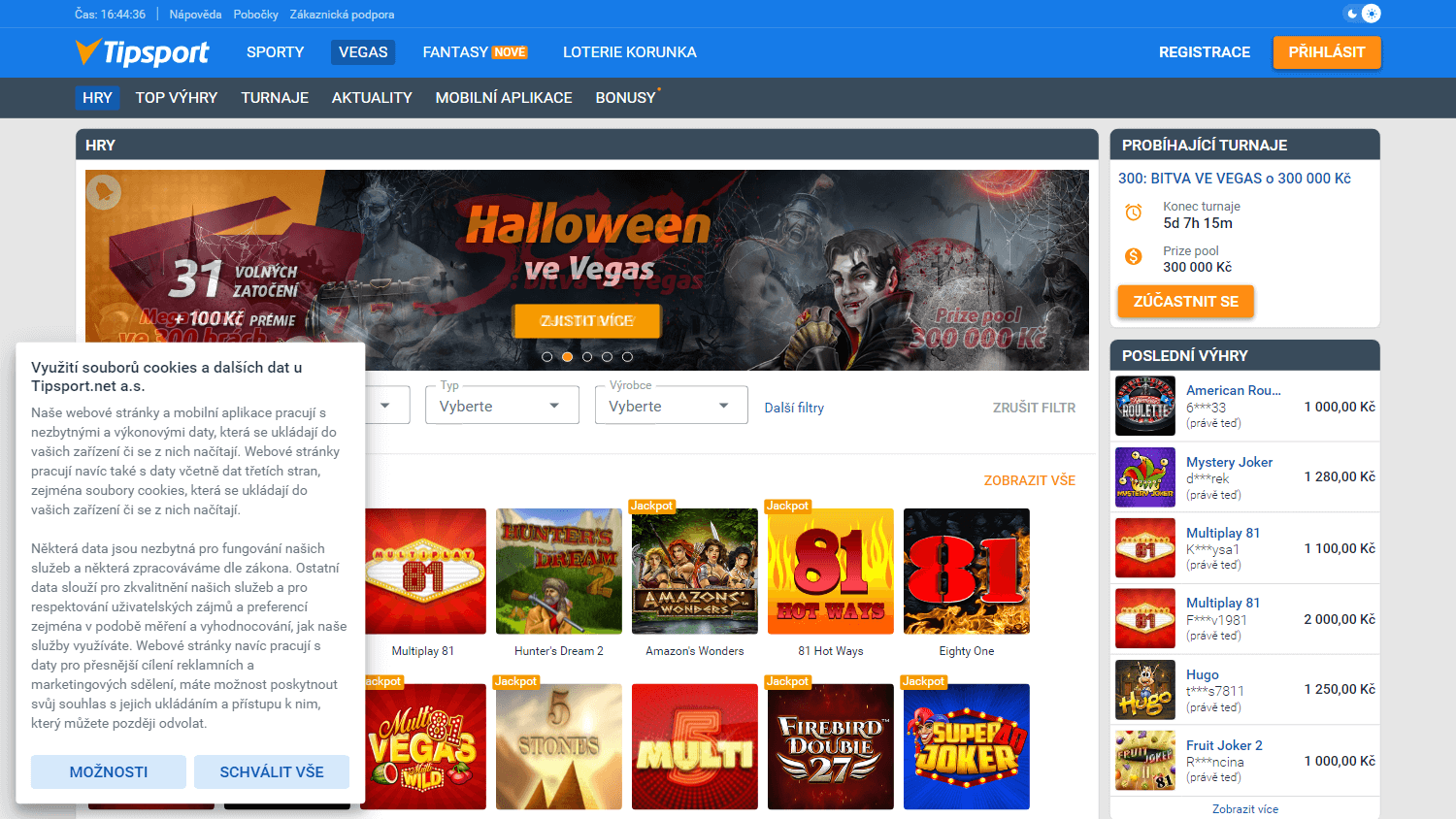Go to SPORTY section
The image size is (1456, 819).
point(275,52)
